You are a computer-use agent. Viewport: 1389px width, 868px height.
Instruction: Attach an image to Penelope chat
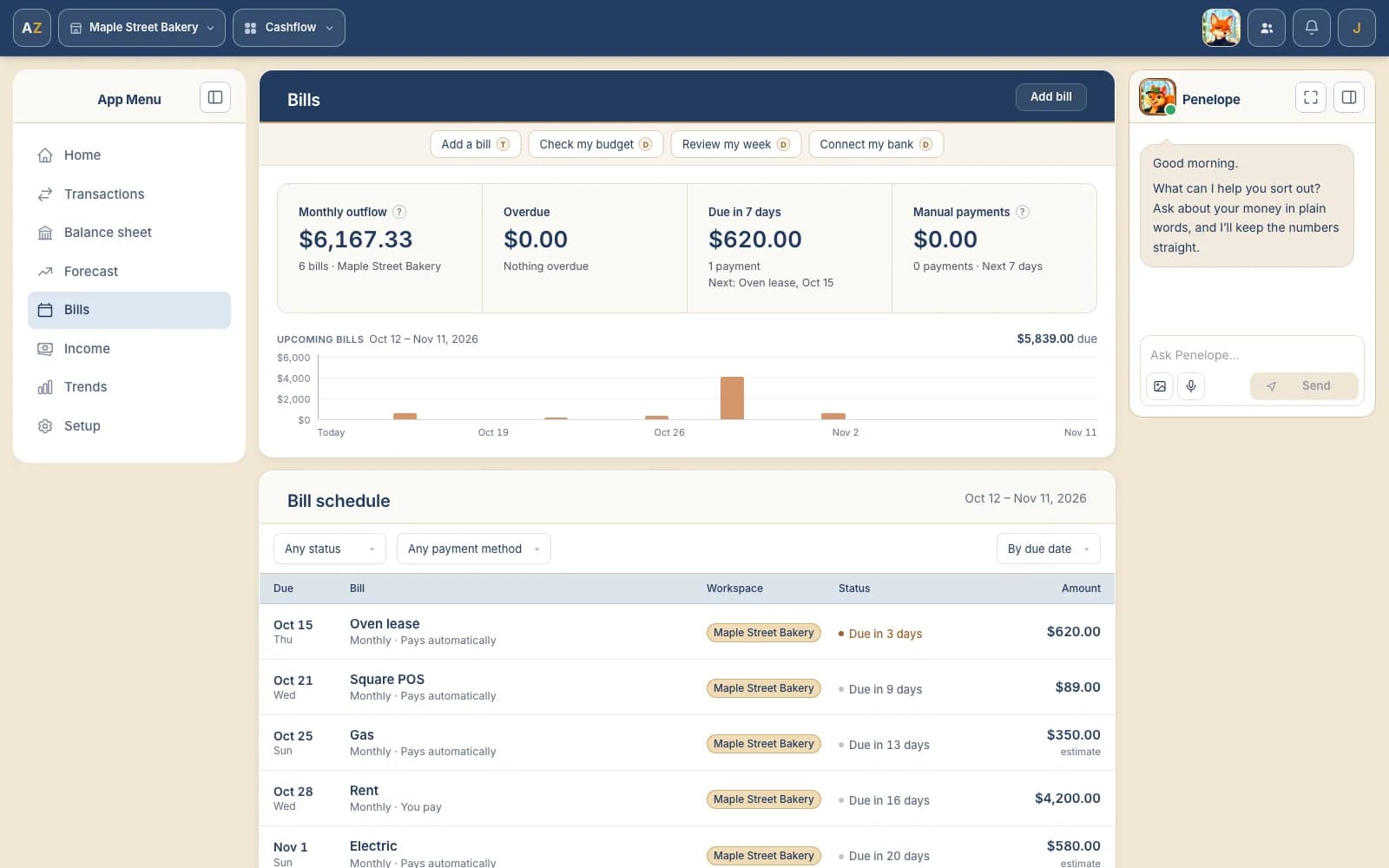click(1160, 386)
